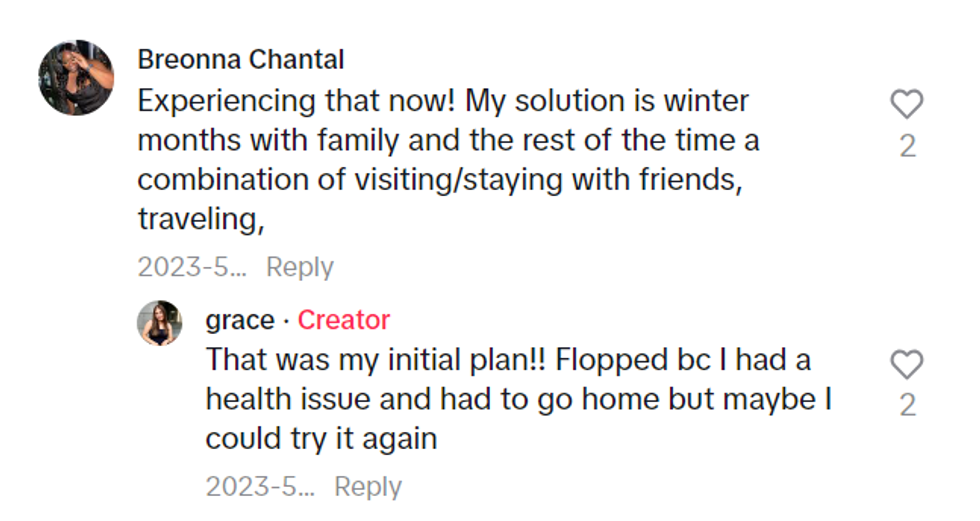980x521 pixels.
Task: Like Breonna Chantal's comment with the heart
Action: click(x=906, y=105)
